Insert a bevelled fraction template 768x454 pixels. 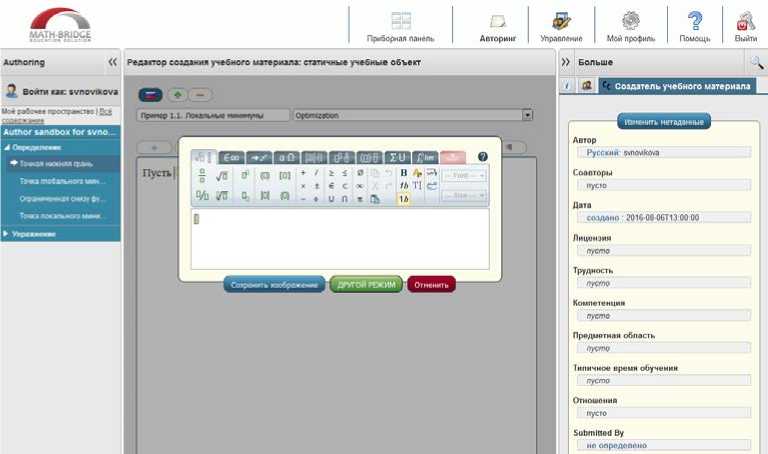202,195
